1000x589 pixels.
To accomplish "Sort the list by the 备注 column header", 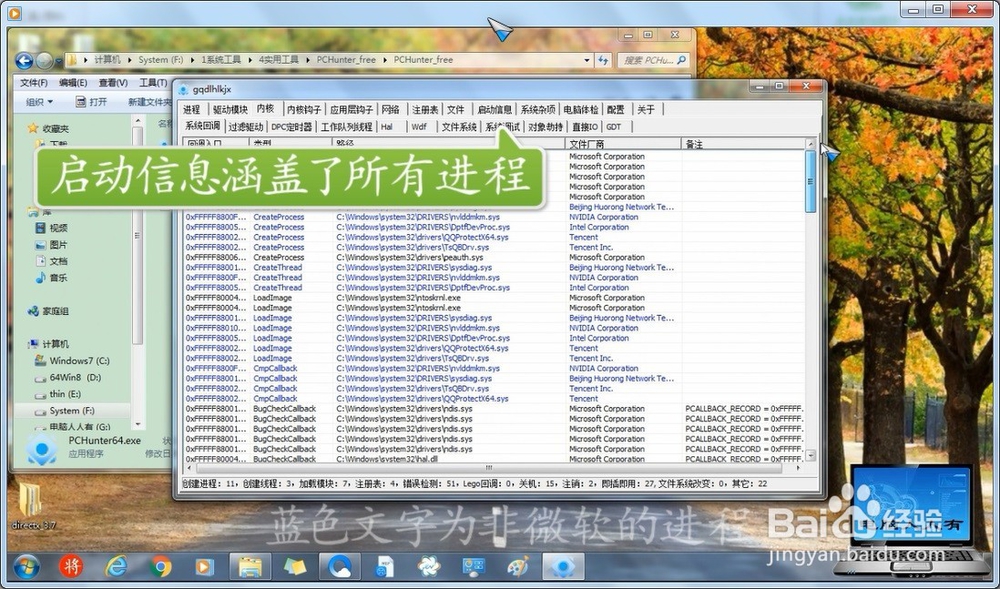I will (x=742, y=144).
